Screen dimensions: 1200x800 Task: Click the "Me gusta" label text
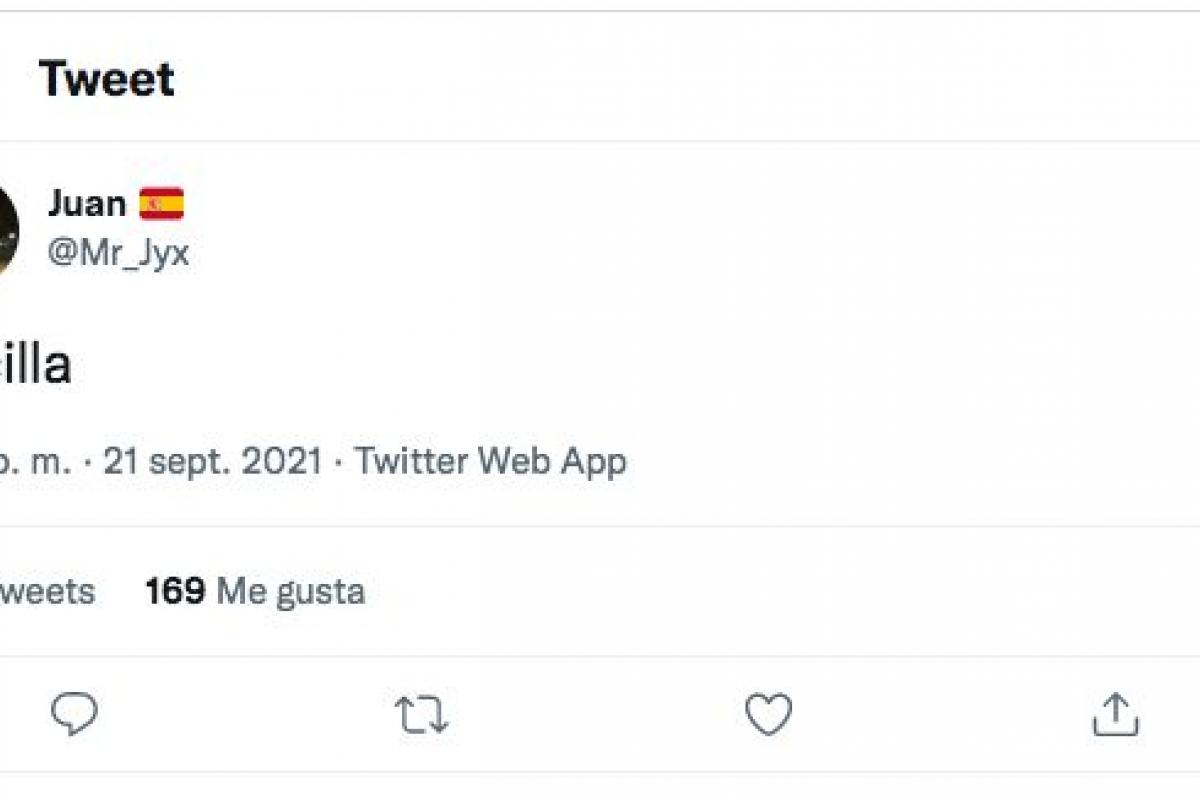[x=291, y=592]
